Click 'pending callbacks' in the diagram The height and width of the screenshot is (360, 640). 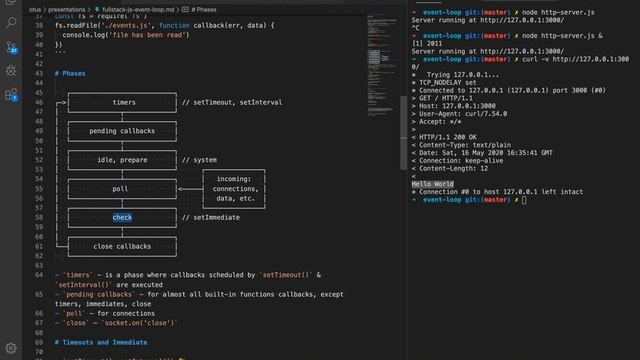[122, 131]
